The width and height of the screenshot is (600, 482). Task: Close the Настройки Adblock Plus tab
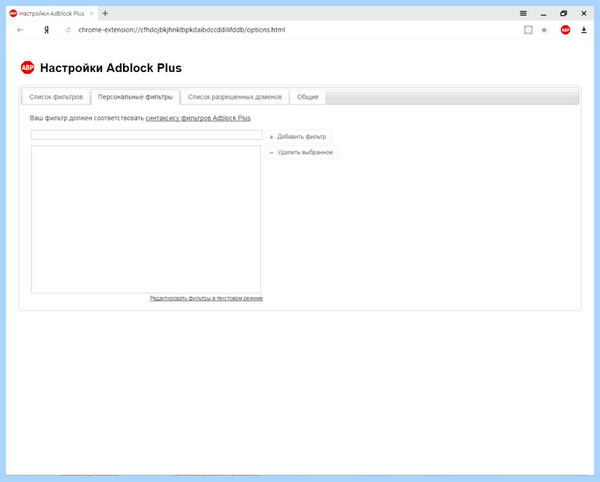91,13
